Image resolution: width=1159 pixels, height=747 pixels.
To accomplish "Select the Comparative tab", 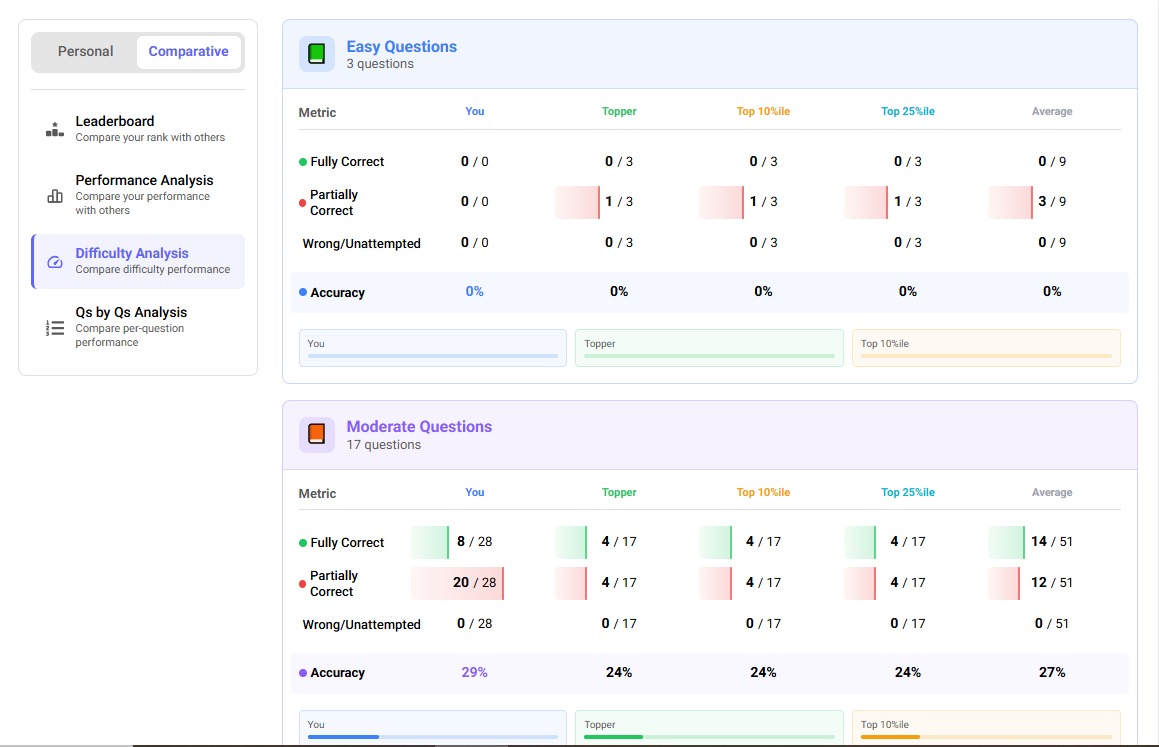I will click(x=188, y=52).
